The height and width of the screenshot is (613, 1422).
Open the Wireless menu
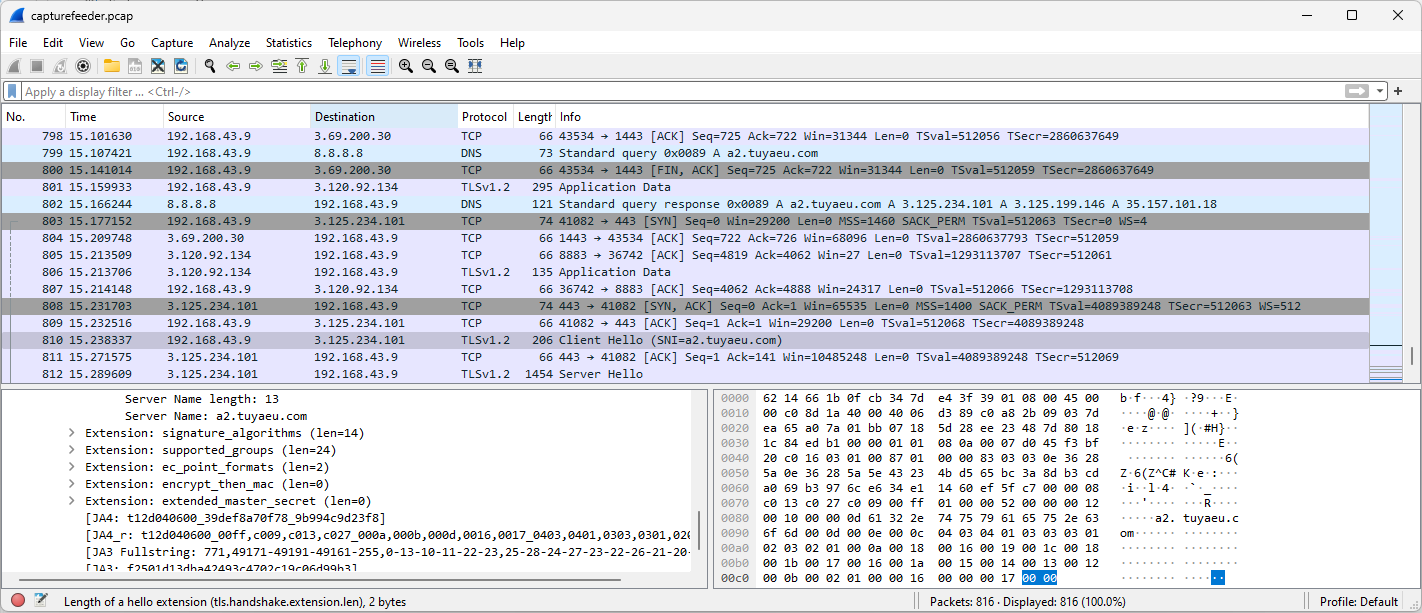pyautogui.click(x=419, y=43)
